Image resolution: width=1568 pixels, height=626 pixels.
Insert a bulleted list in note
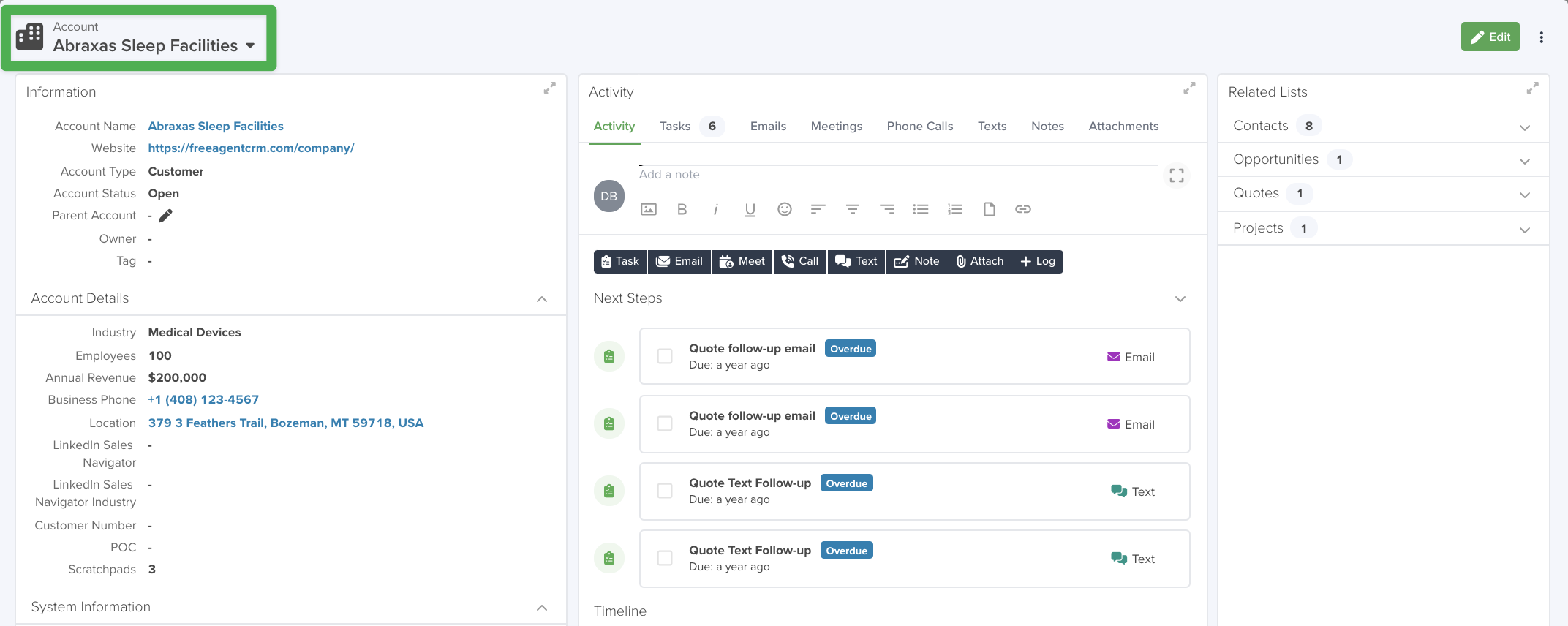pos(921,209)
